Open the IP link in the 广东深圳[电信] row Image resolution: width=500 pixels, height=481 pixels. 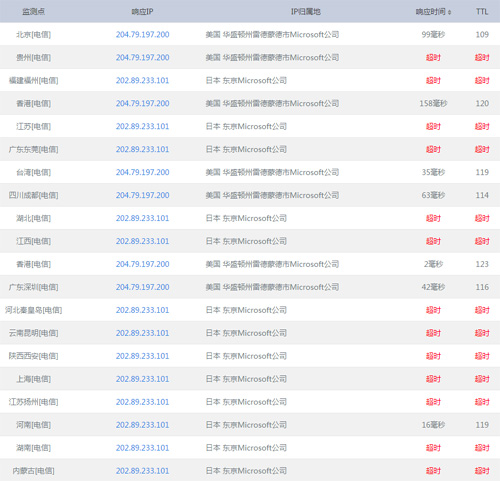click(x=143, y=287)
